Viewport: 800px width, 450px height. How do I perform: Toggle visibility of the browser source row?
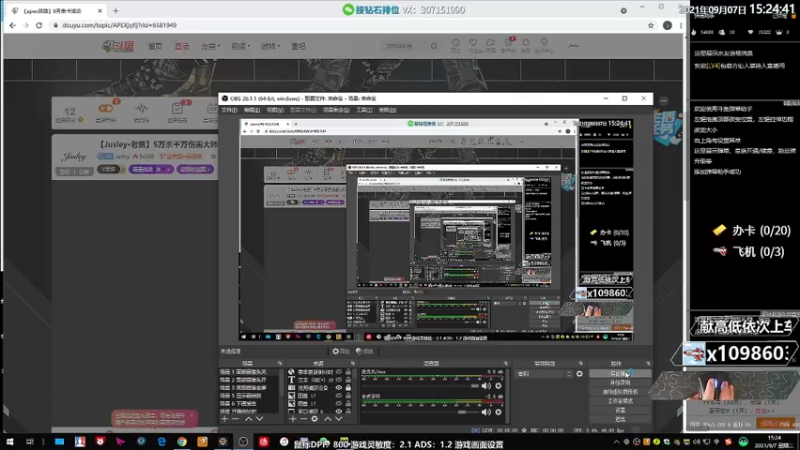pos(338,372)
